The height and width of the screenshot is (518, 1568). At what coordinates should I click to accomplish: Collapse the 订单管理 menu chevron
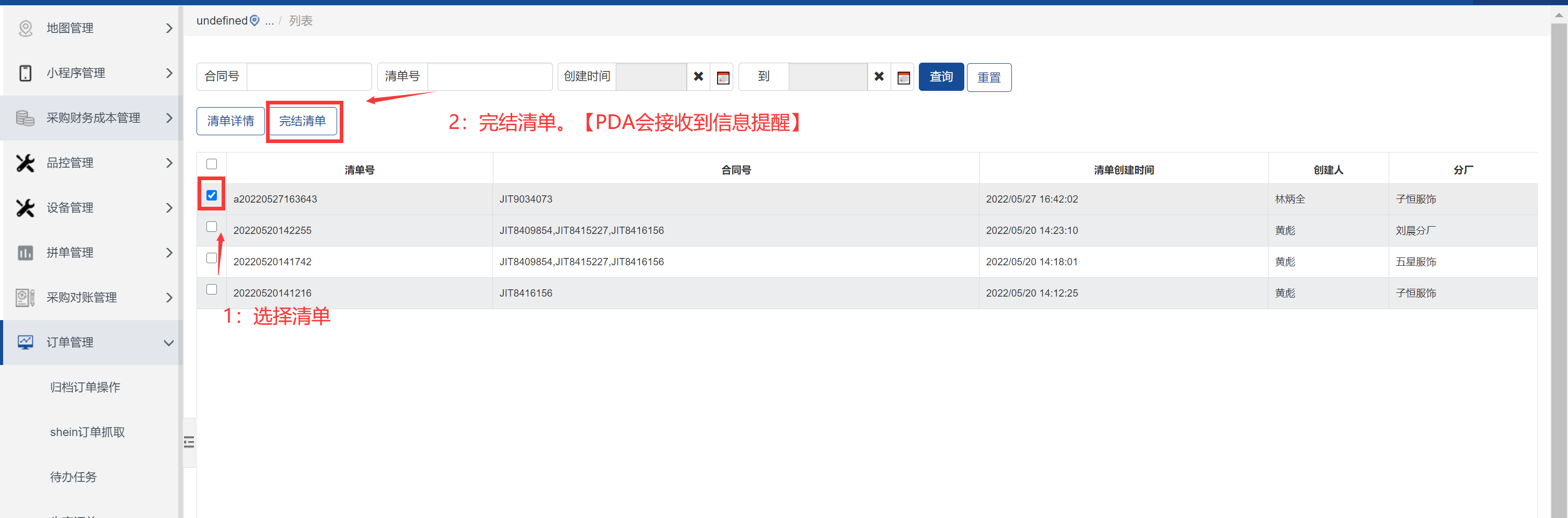[169, 343]
